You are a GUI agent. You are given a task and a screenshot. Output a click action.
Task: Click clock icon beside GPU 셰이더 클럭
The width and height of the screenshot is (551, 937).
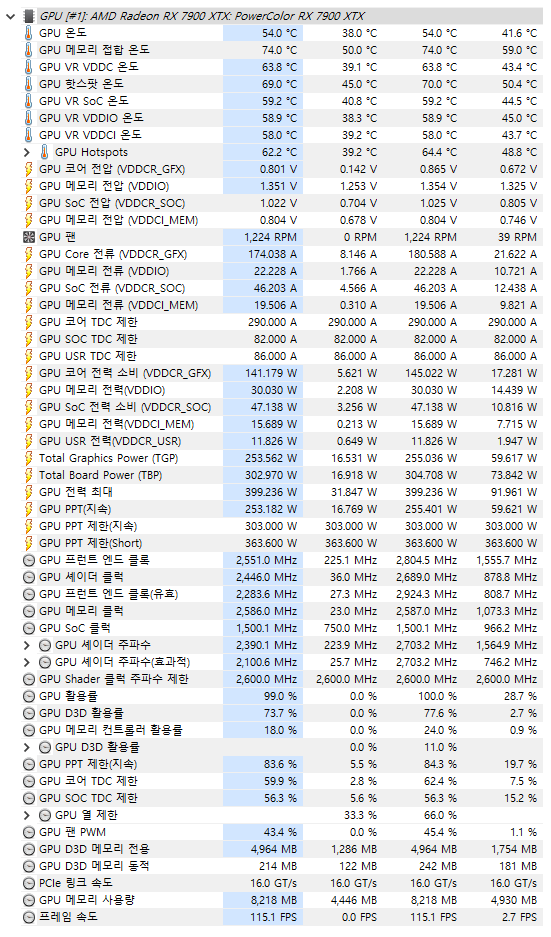(29, 577)
